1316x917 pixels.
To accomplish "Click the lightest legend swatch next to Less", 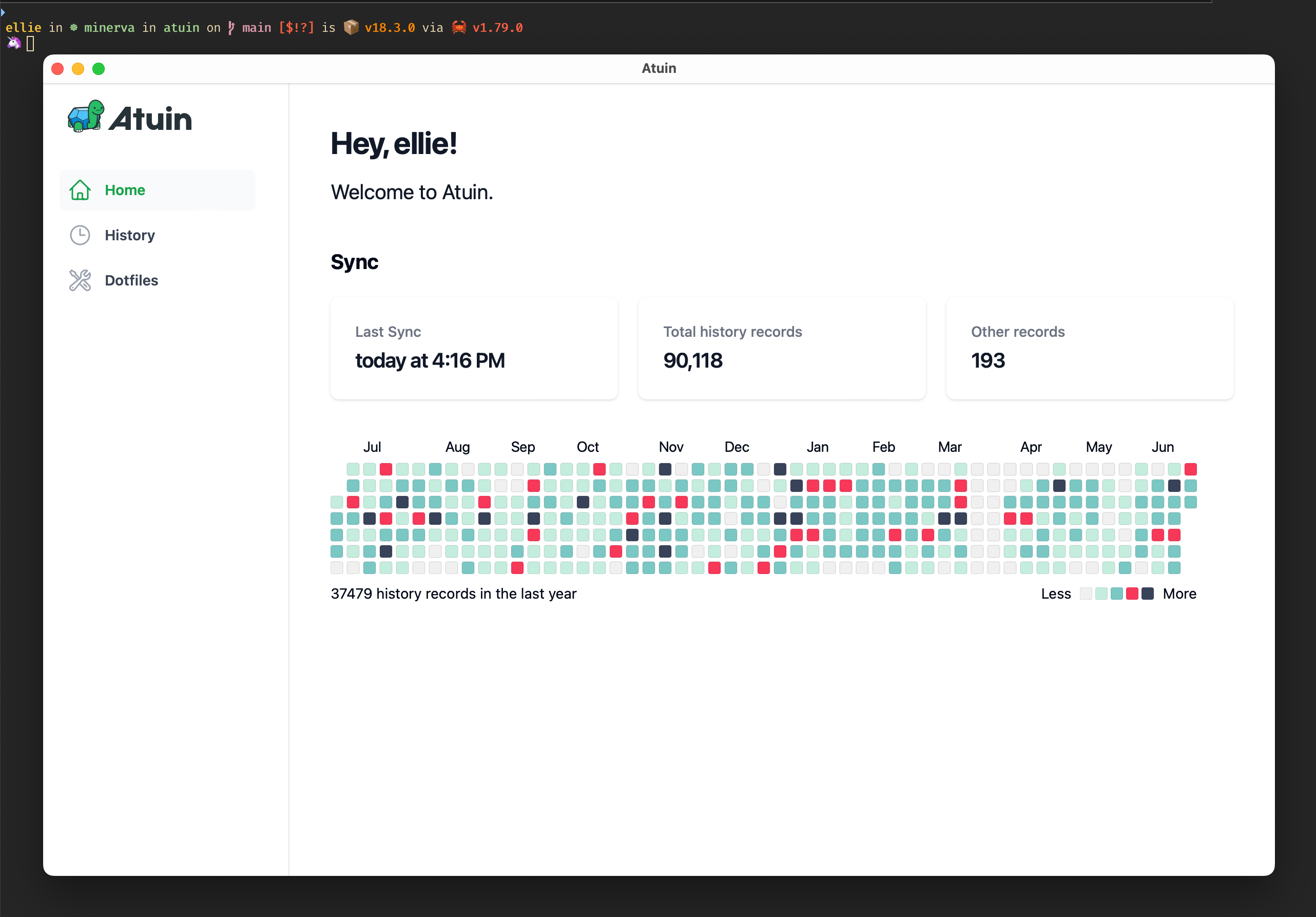I will click(x=1086, y=594).
